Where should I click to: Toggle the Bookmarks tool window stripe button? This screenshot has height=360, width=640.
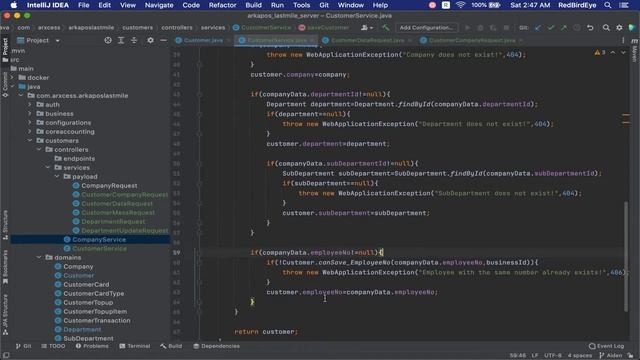[5, 267]
